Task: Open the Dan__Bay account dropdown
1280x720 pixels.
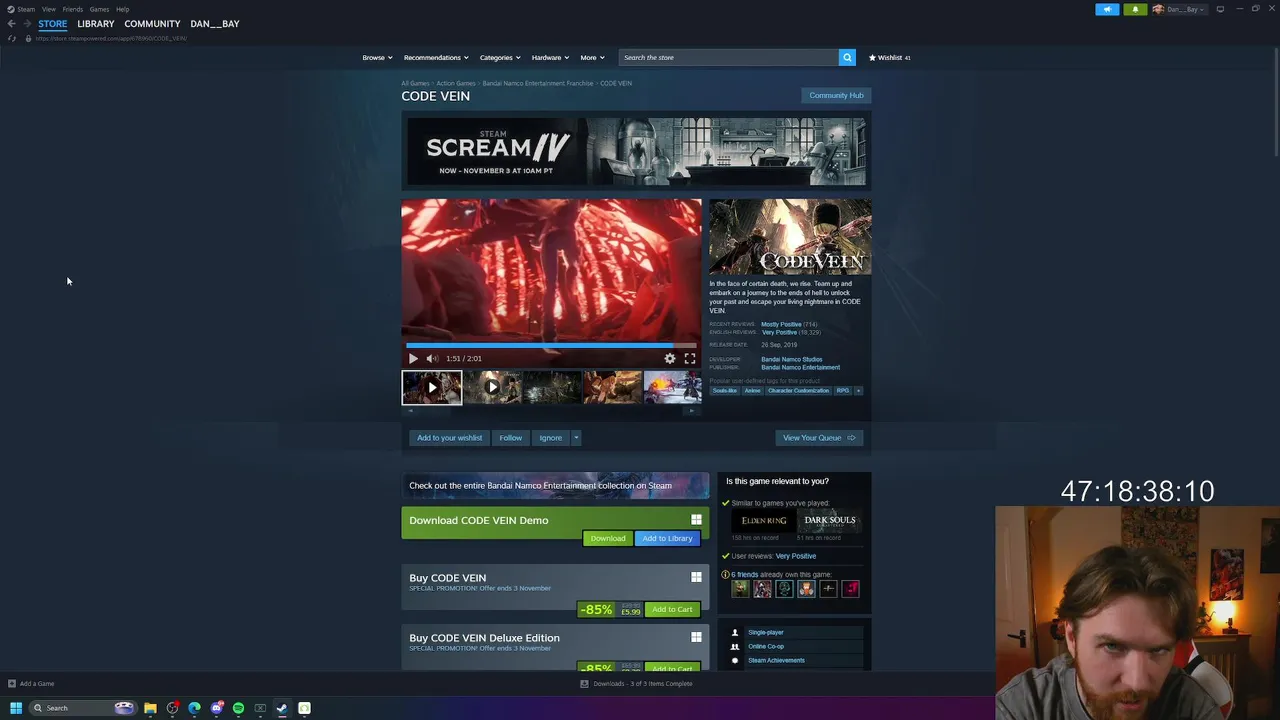Action: [x=1180, y=9]
